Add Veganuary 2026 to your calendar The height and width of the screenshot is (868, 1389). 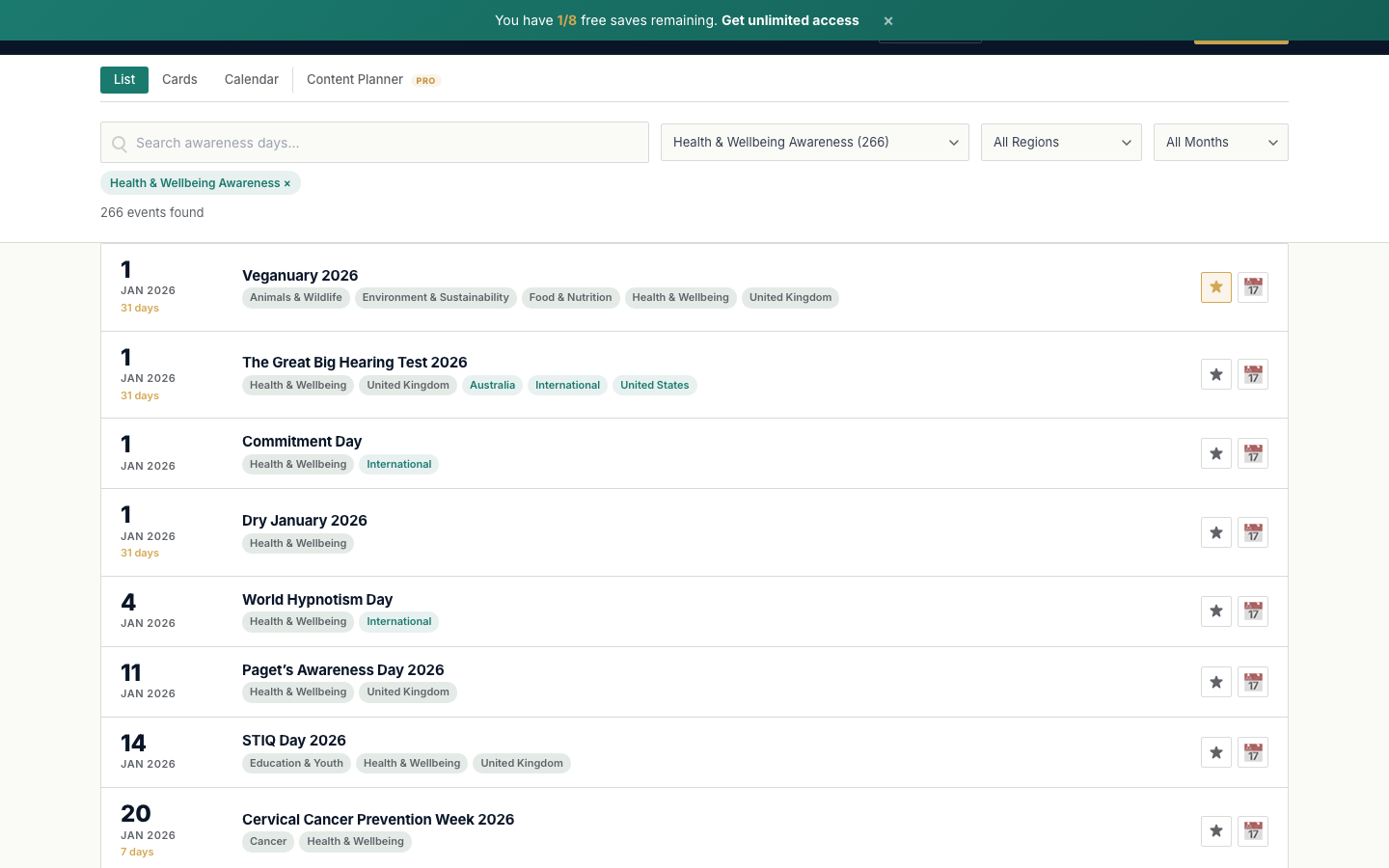click(x=1253, y=286)
